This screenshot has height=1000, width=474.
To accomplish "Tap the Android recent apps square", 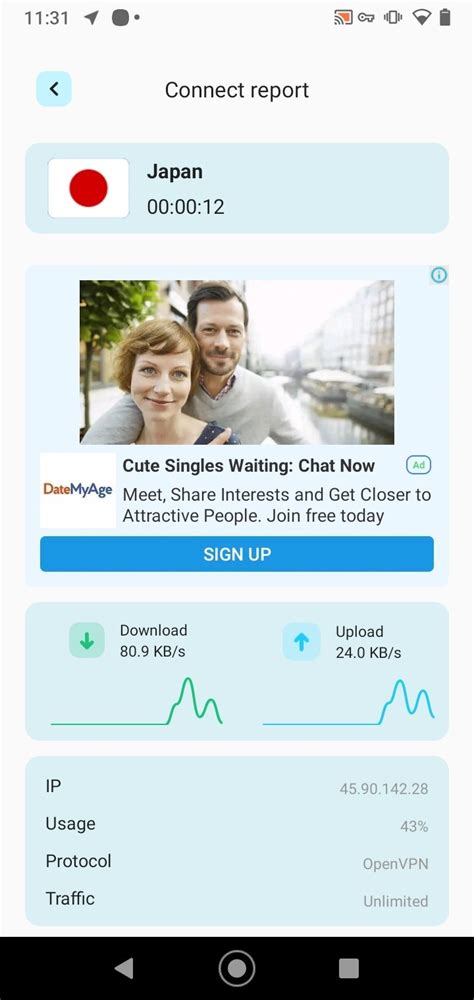I will click(348, 968).
